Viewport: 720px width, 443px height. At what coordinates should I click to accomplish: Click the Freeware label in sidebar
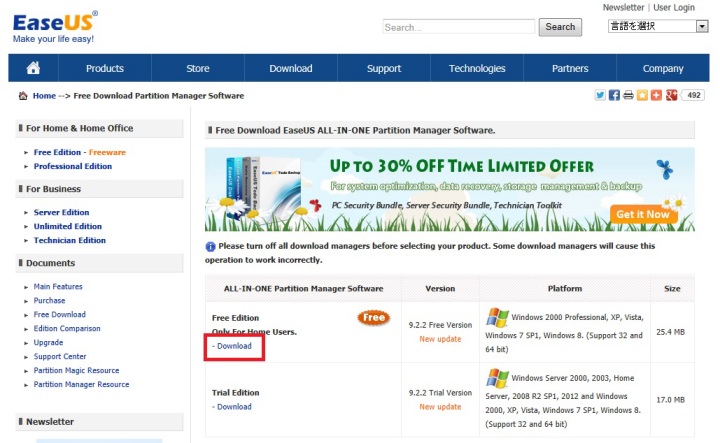[x=107, y=152]
